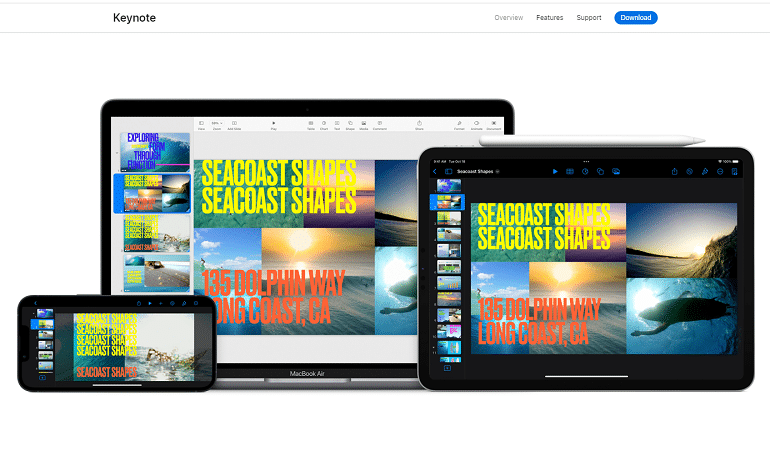Click the Share icon in MacBook toolbar
Screen dimensions: 770x461
(419, 125)
